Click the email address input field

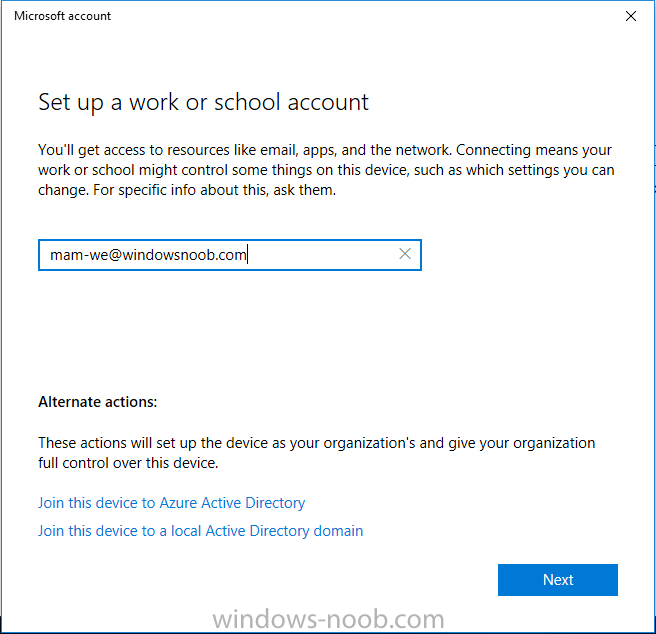(230, 255)
